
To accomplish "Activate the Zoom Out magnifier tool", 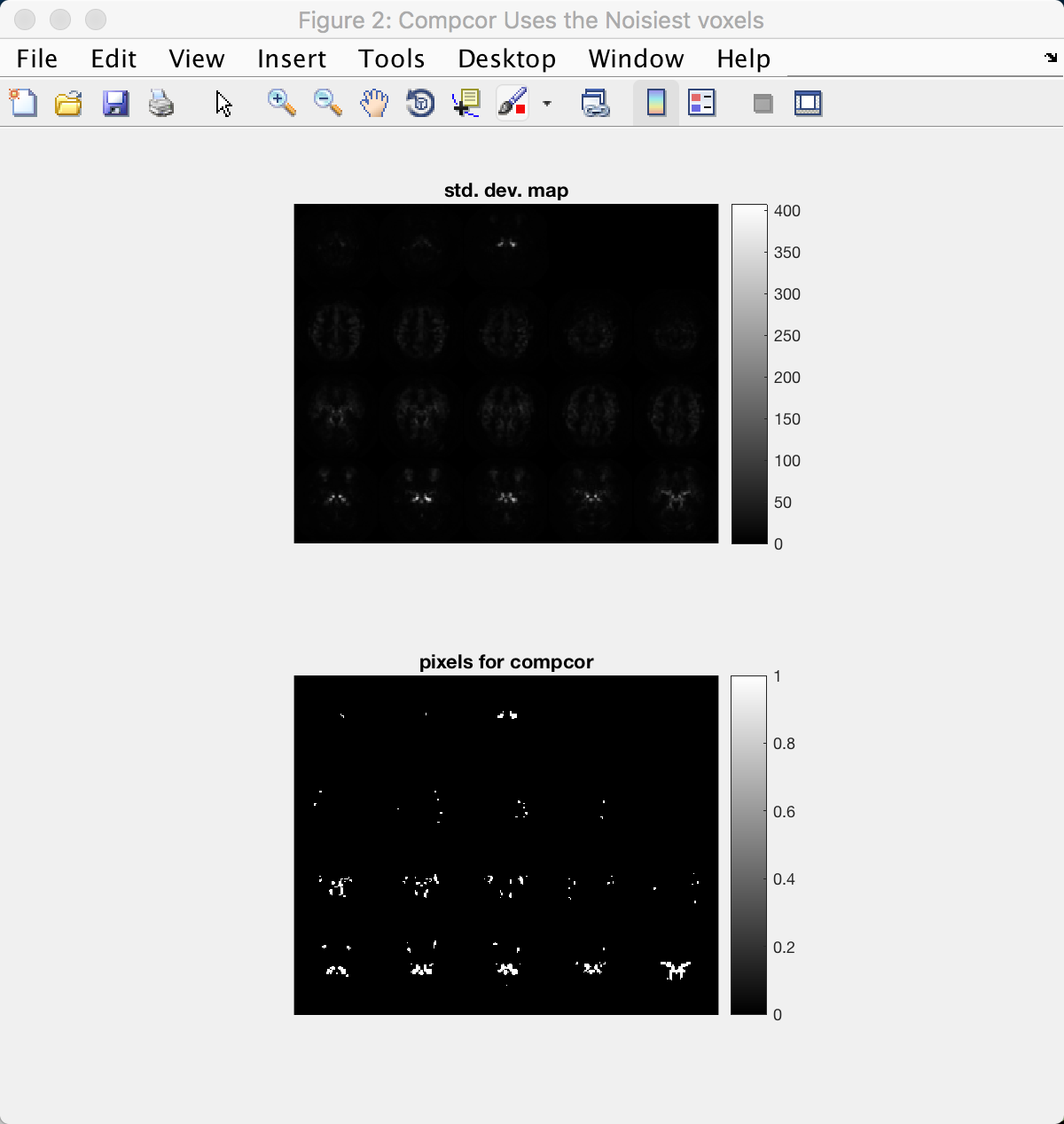I will [x=328, y=103].
